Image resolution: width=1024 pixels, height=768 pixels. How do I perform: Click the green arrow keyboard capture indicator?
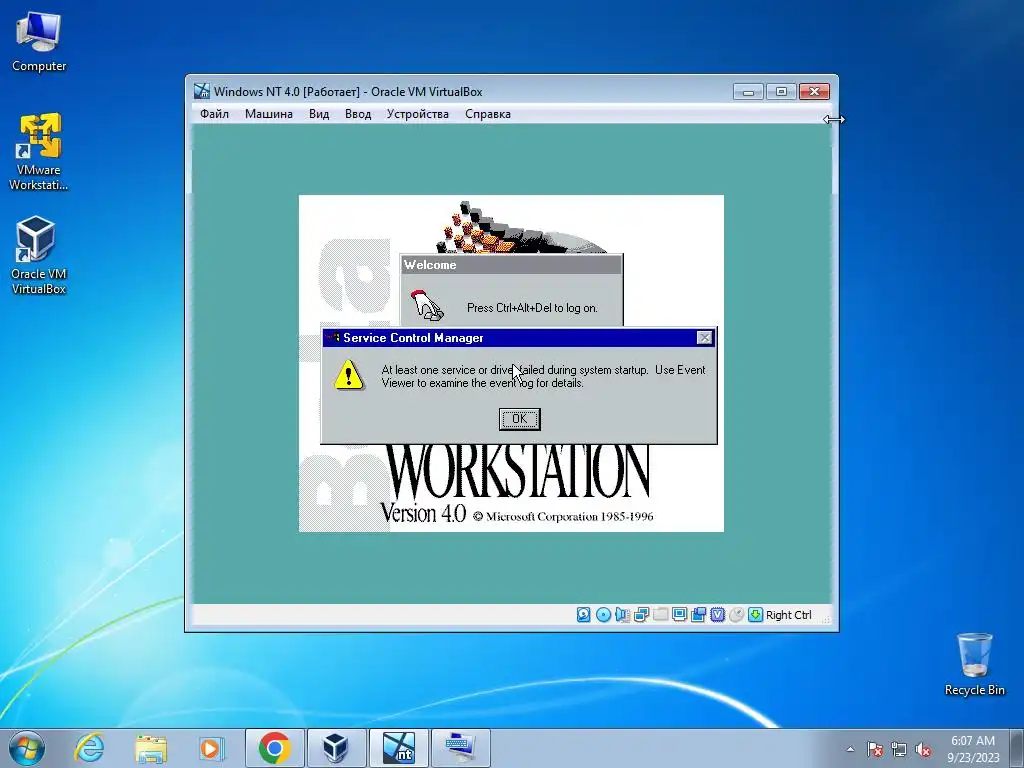[755, 615]
